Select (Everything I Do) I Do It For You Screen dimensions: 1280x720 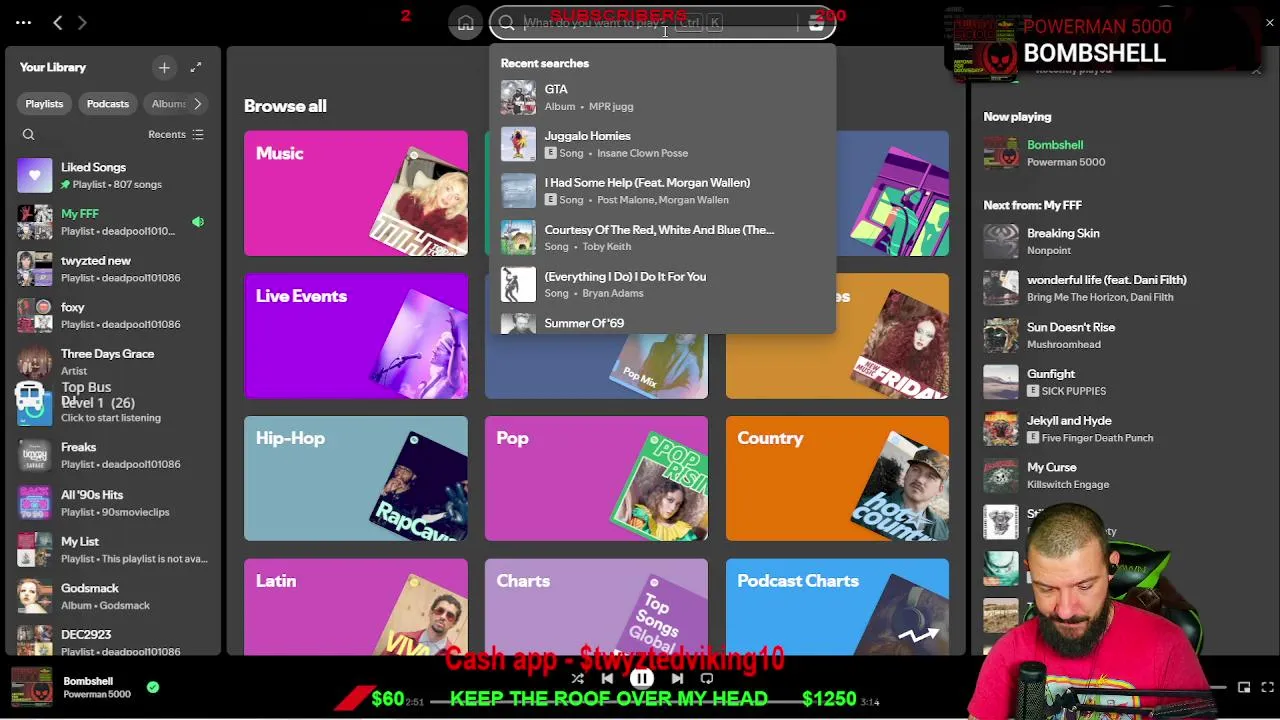[662, 285]
